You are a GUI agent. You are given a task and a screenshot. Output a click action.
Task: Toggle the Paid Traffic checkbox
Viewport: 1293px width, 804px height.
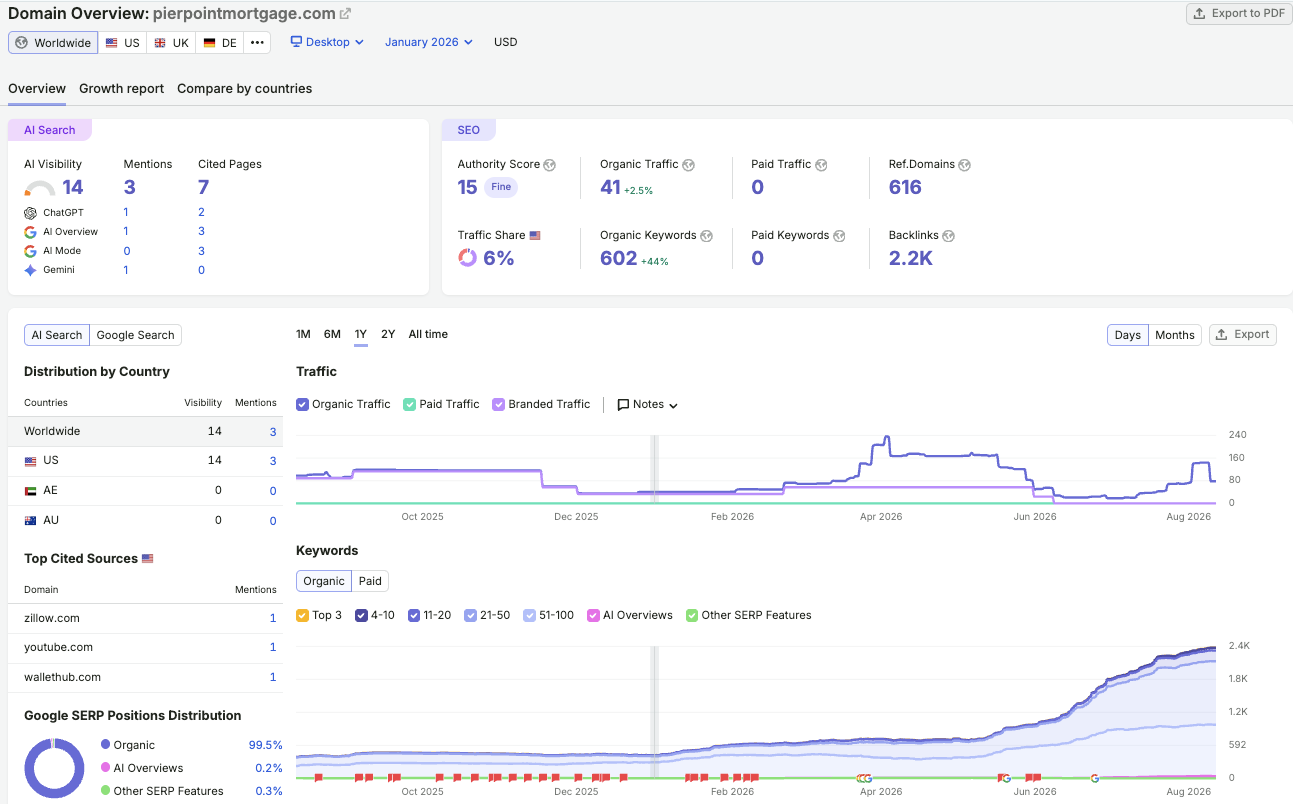coord(409,404)
